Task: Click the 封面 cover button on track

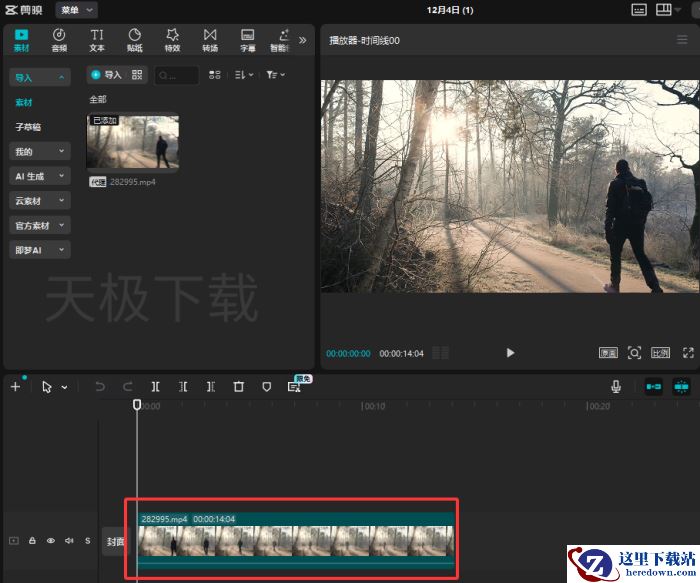Action: 114,541
